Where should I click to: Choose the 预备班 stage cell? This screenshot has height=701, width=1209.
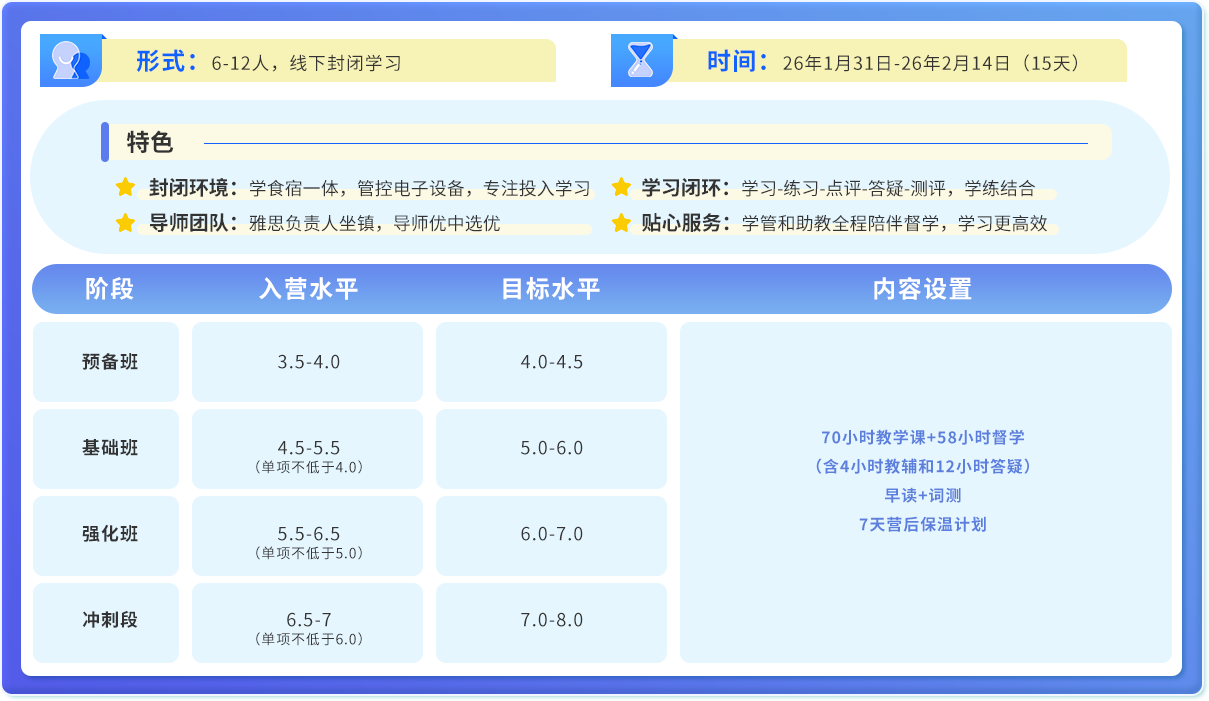109,362
